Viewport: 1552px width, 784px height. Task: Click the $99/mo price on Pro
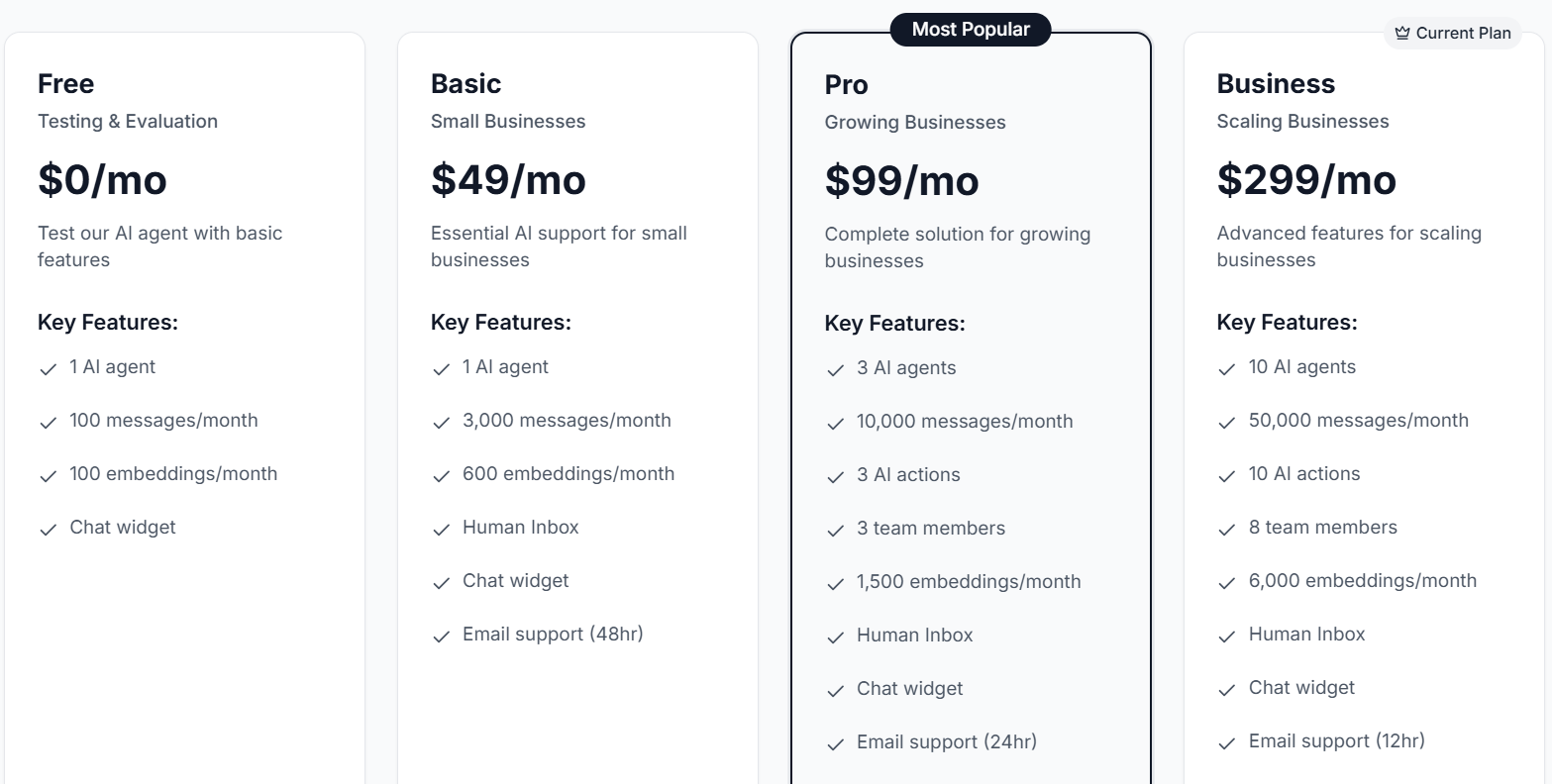901,180
